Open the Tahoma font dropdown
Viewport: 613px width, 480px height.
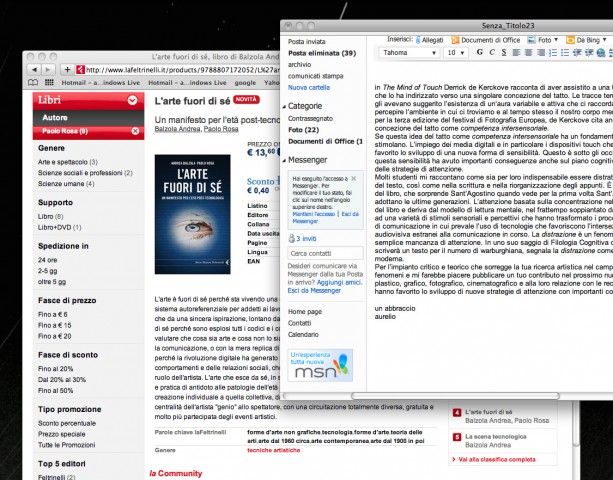pos(409,52)
